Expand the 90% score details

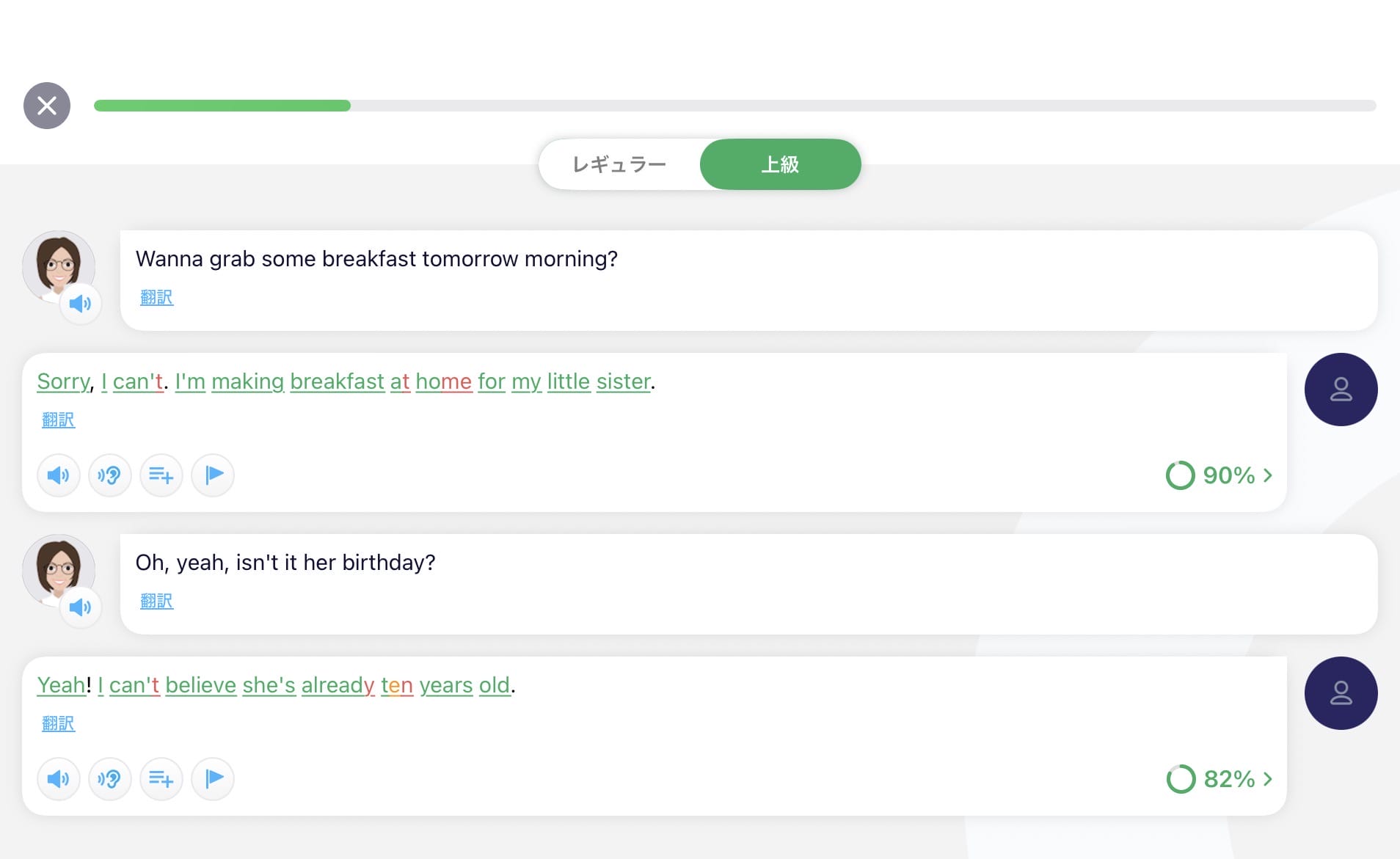point(1219,475)
